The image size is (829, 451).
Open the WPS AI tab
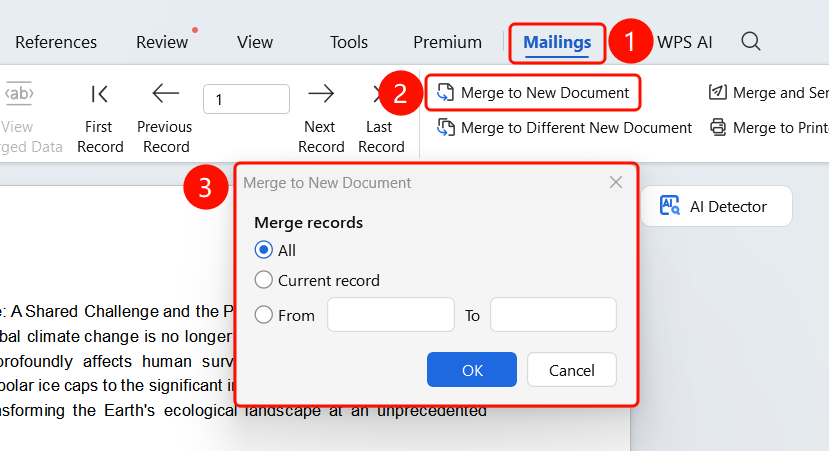pyautogui.click(x=685, y=42)
